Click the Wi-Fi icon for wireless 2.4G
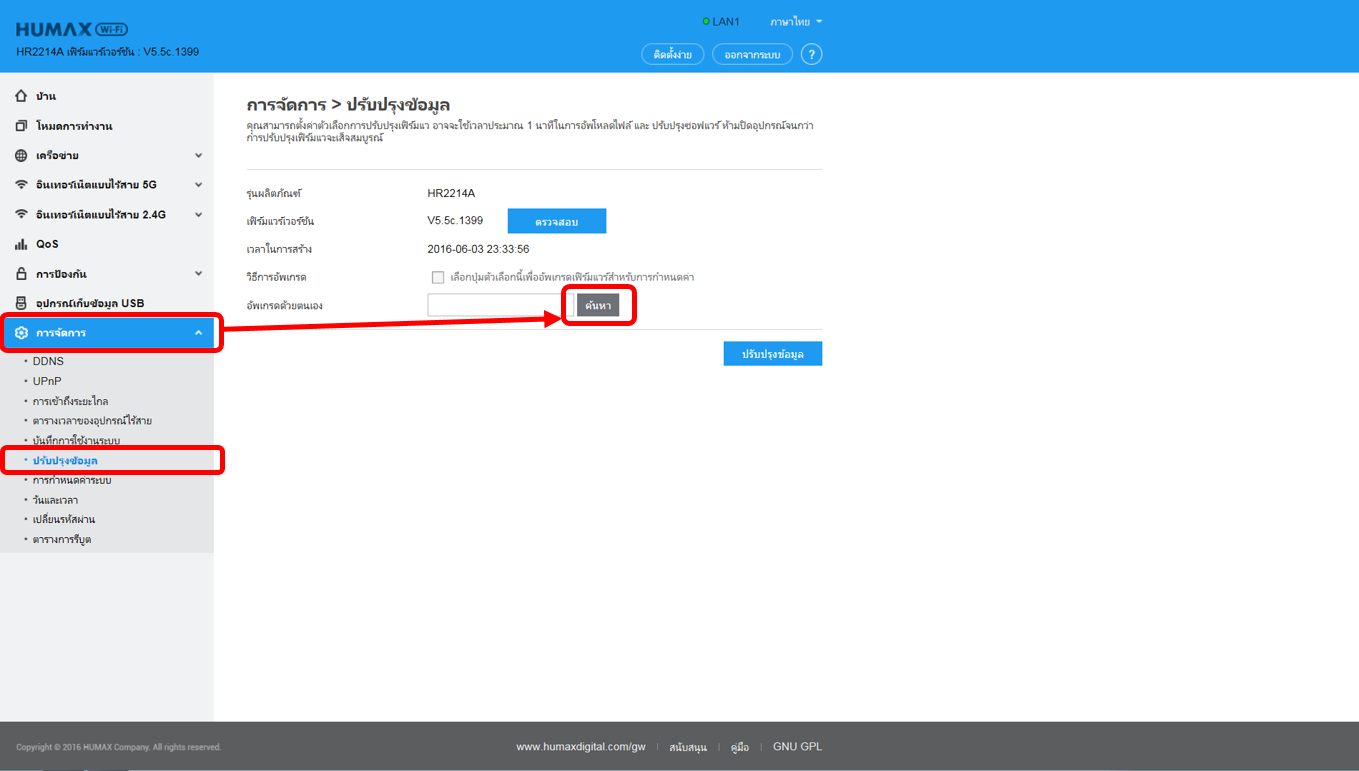Viewport: 1359px width, 771px height. (21, 214)
